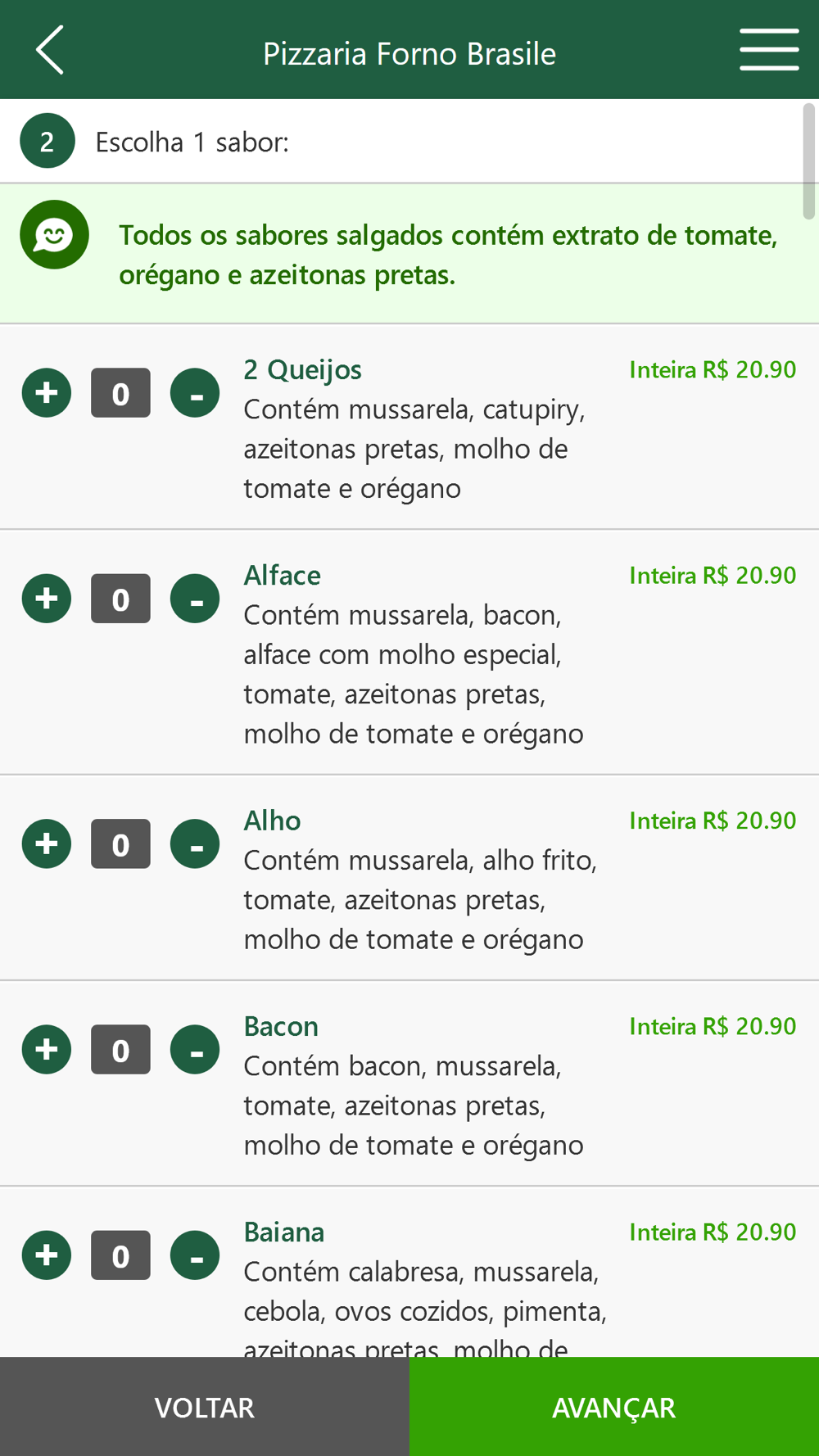Select the 2 Queijos quantity field
The height and width of the screenshot is (1456, 819).
click(x=120, y=393)
